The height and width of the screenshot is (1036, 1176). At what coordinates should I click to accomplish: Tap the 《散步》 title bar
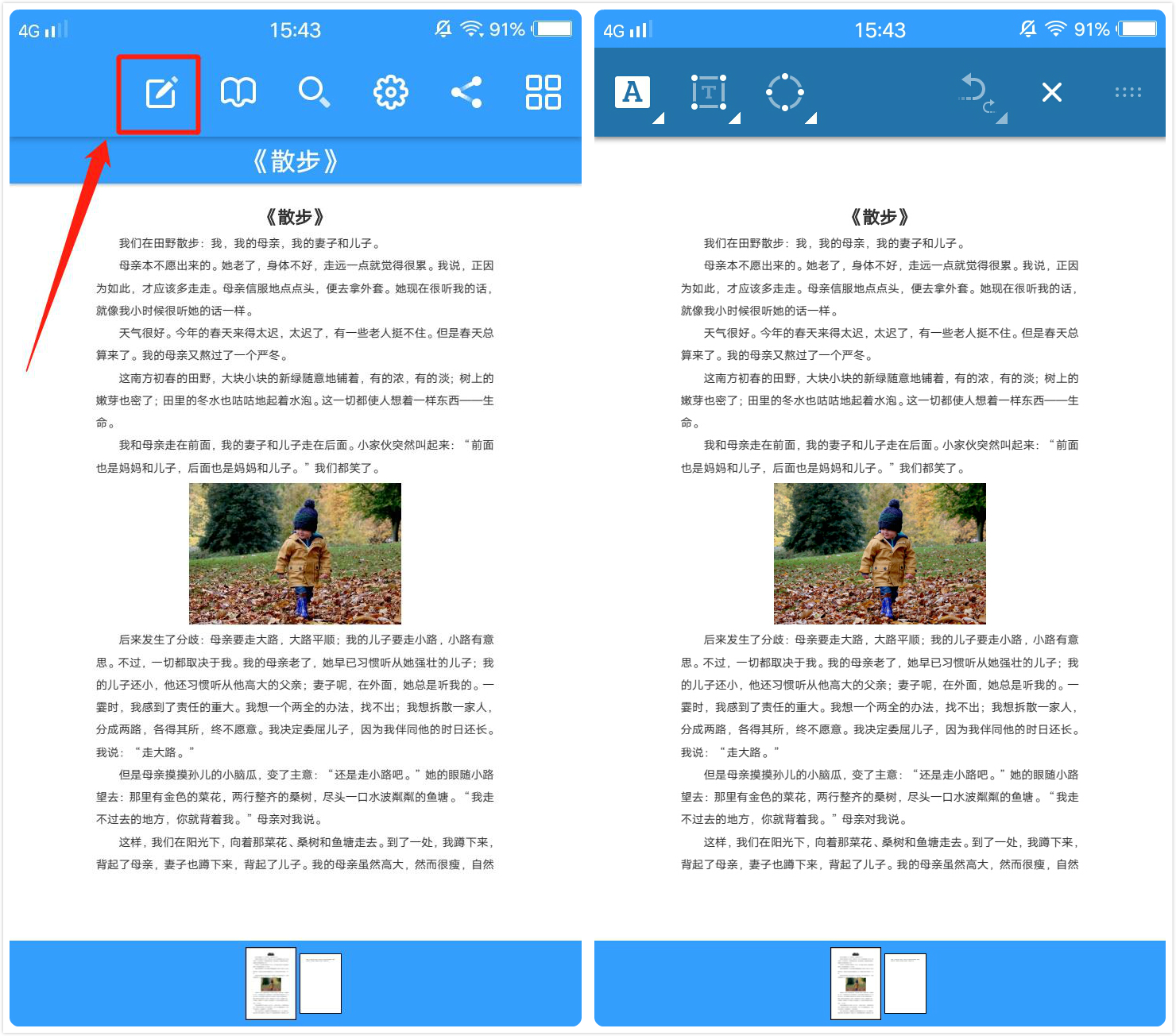[x=293, y=160]
